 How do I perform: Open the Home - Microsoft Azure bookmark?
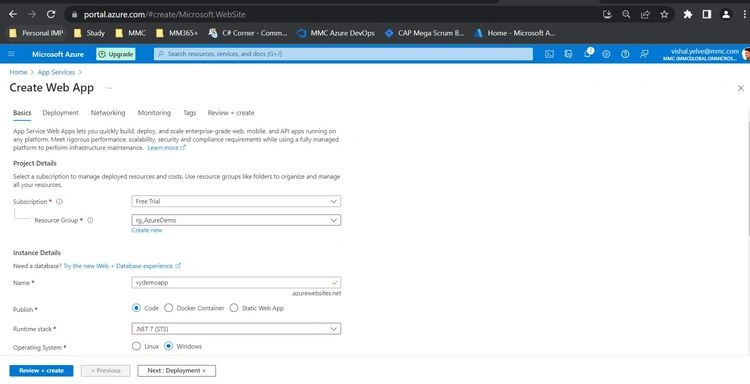pos(515,33)
